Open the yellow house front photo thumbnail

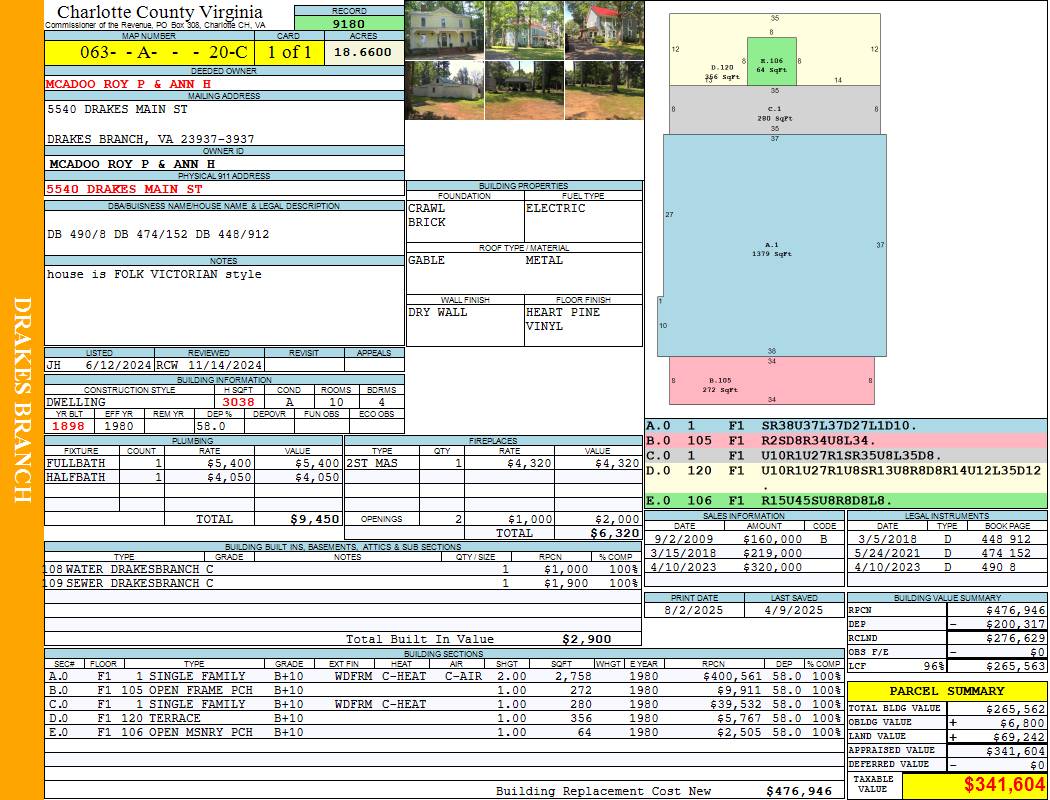[x=444, y=29]
